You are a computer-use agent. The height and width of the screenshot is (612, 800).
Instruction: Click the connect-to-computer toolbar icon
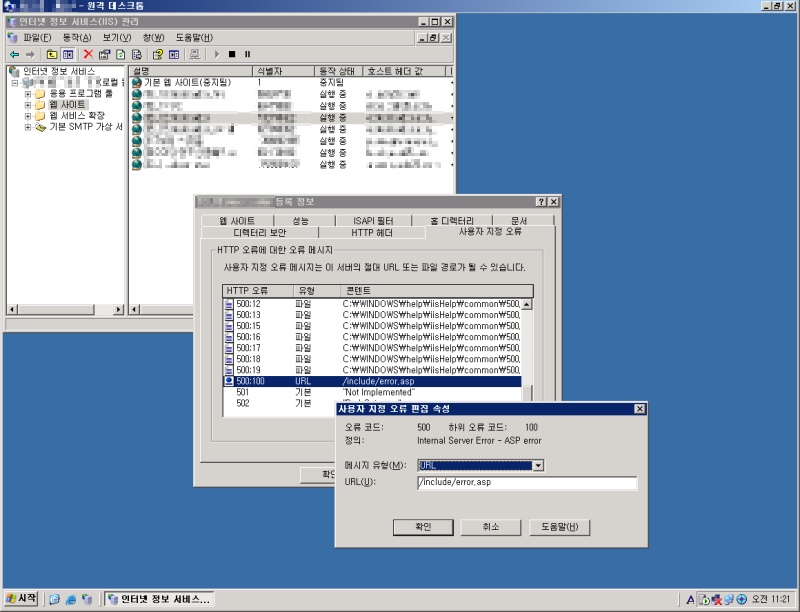194,54
